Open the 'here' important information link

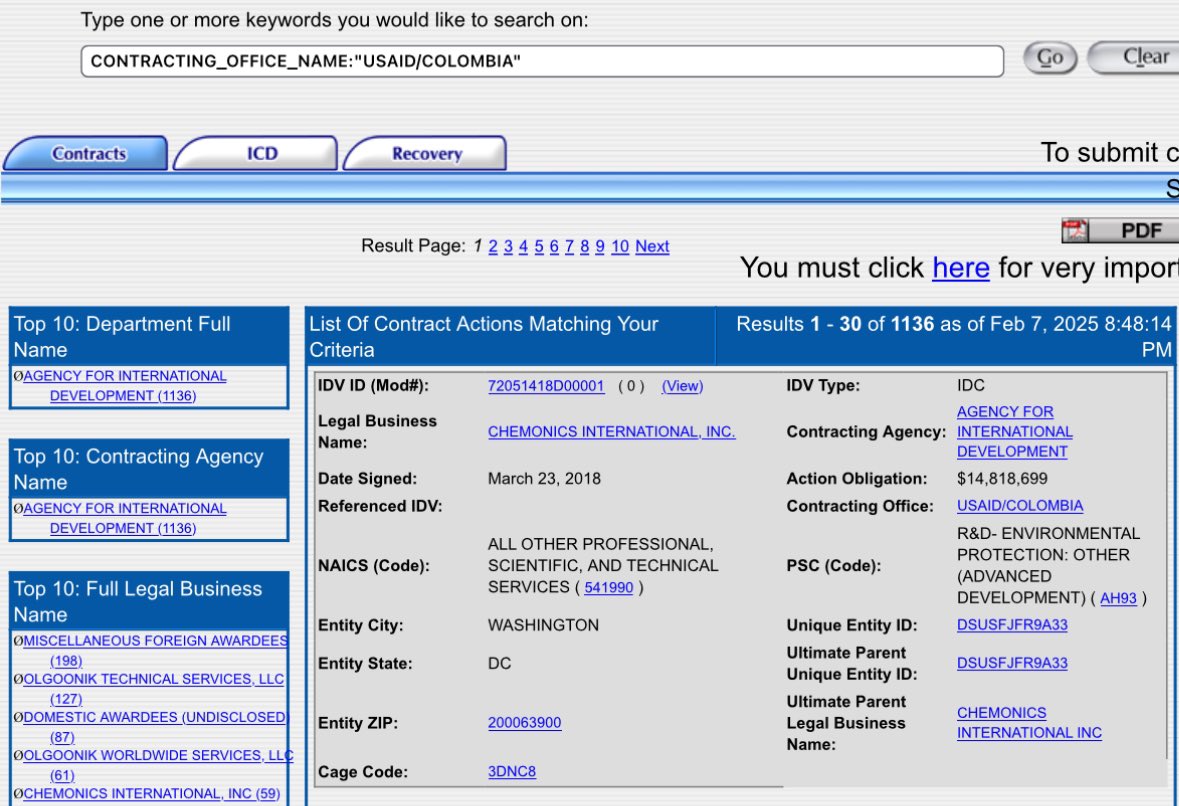tap(960, 268)
